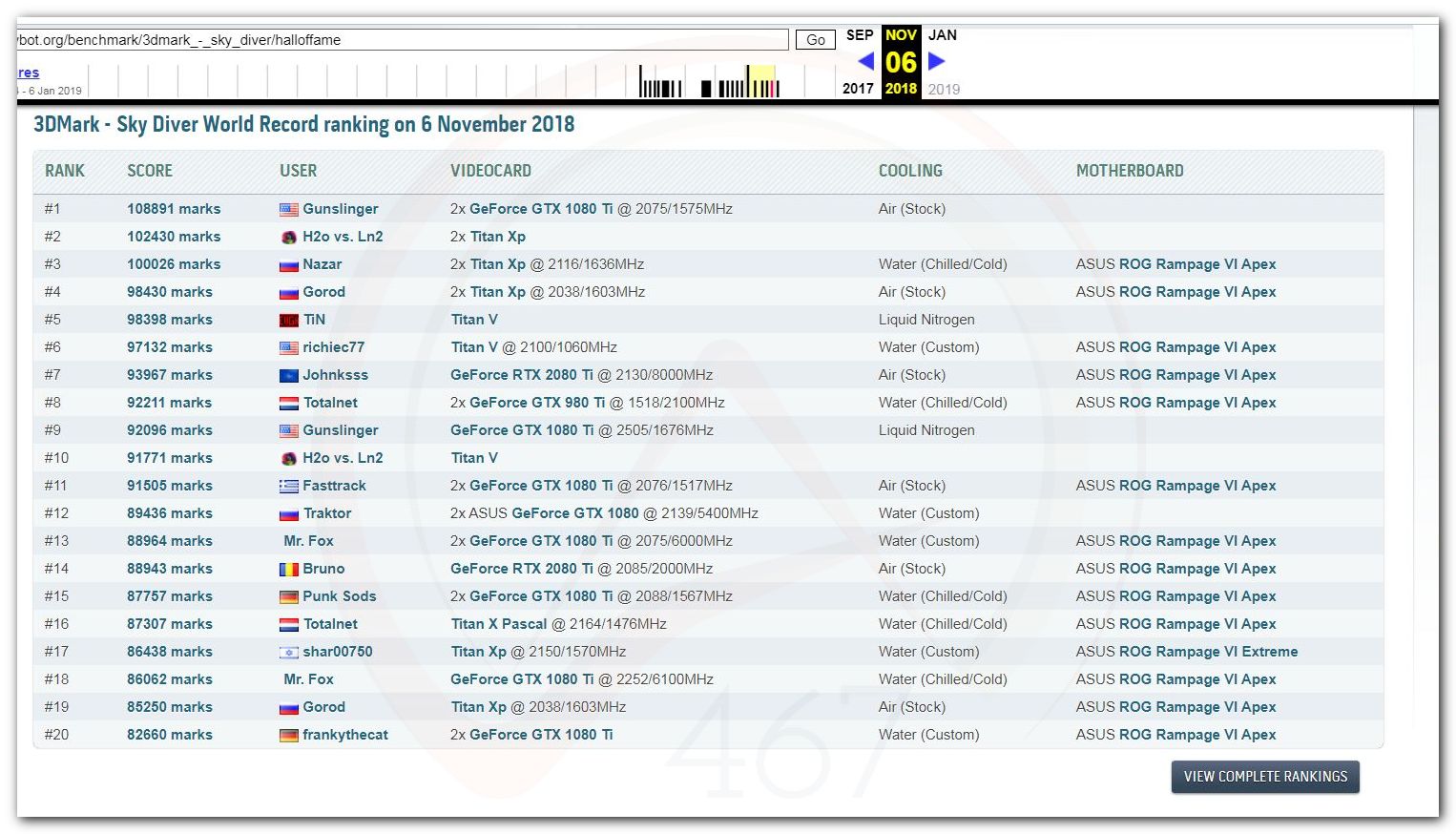
Task: Click rank #12 number cell
Action: coord(56,513)
